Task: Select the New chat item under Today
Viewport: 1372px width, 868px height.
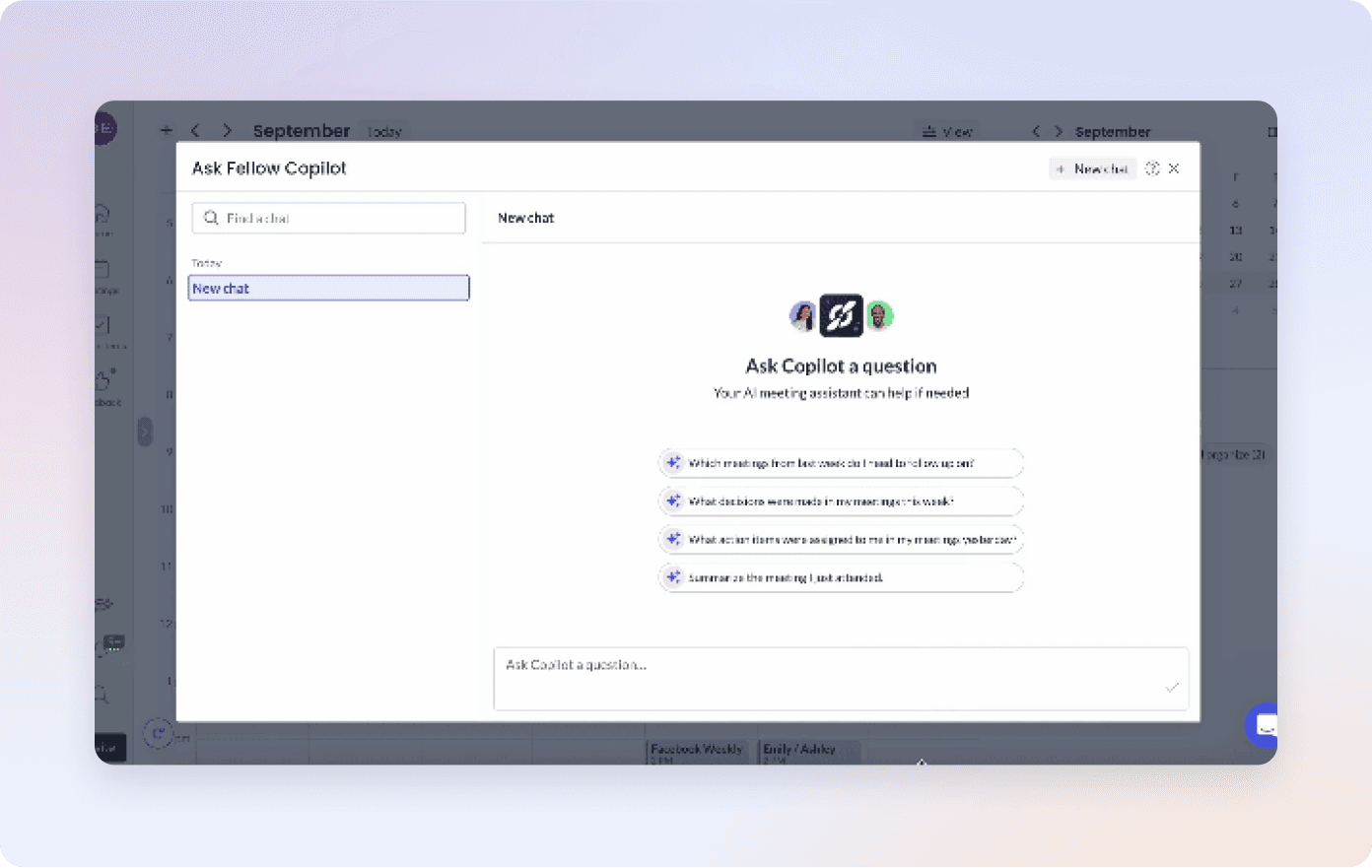Action: (x=328, y=288)
